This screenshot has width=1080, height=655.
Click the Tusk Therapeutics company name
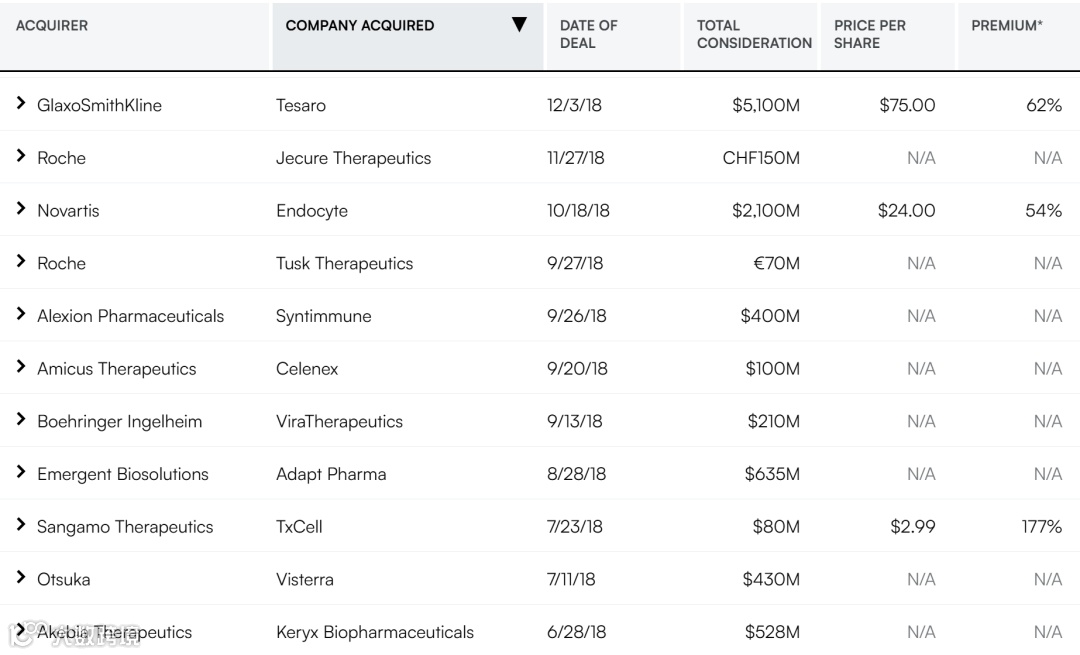tap(344, 263)
